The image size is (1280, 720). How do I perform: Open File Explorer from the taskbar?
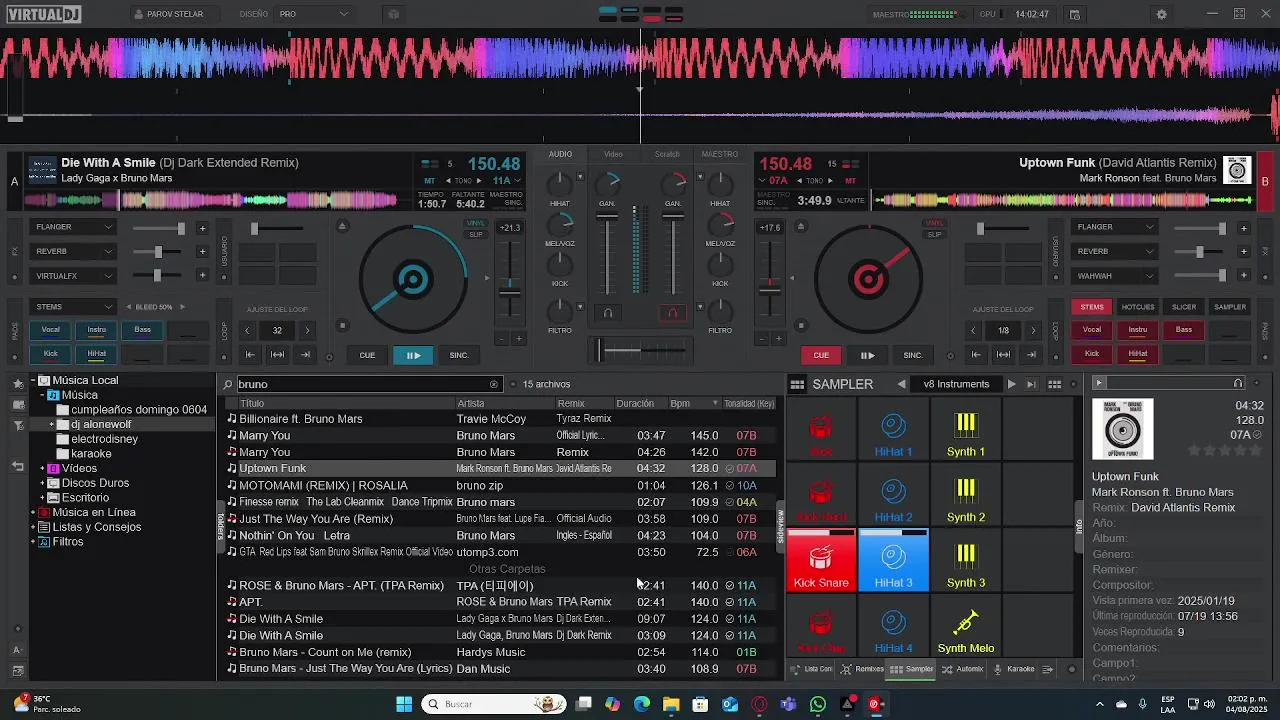point(671,704)
